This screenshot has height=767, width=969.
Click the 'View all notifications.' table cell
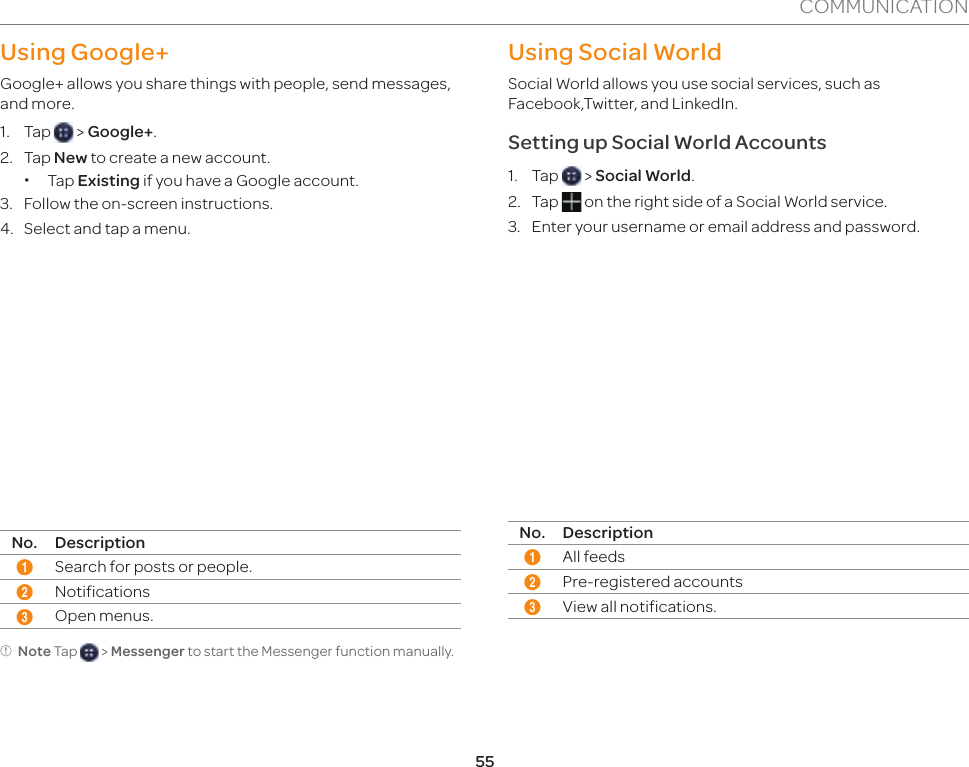pyautogui.click(x=639, y=607)
